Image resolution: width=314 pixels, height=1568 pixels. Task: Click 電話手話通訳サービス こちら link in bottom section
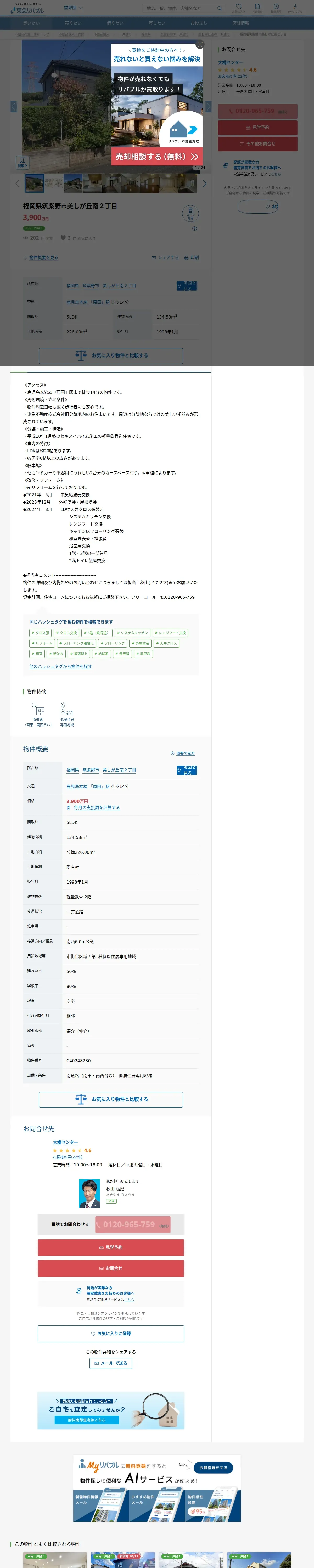129,1300
